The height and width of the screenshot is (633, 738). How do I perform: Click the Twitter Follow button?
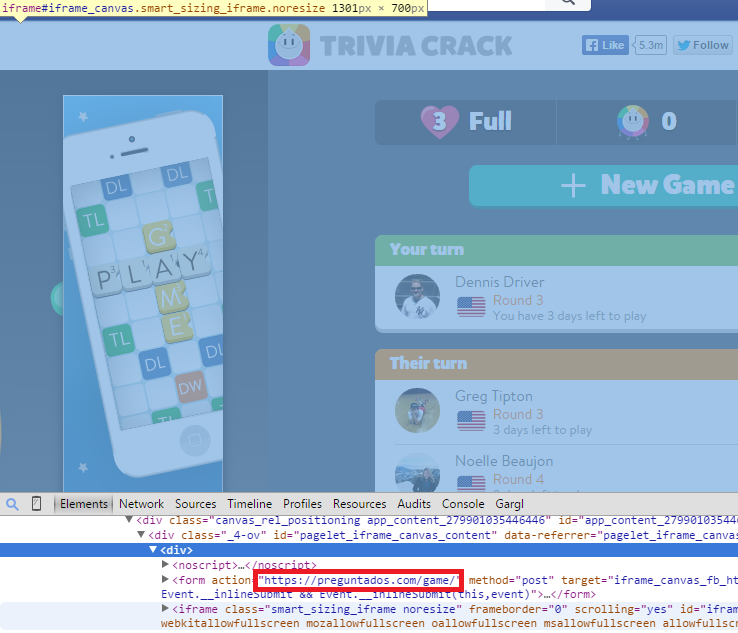coord(702,45)
